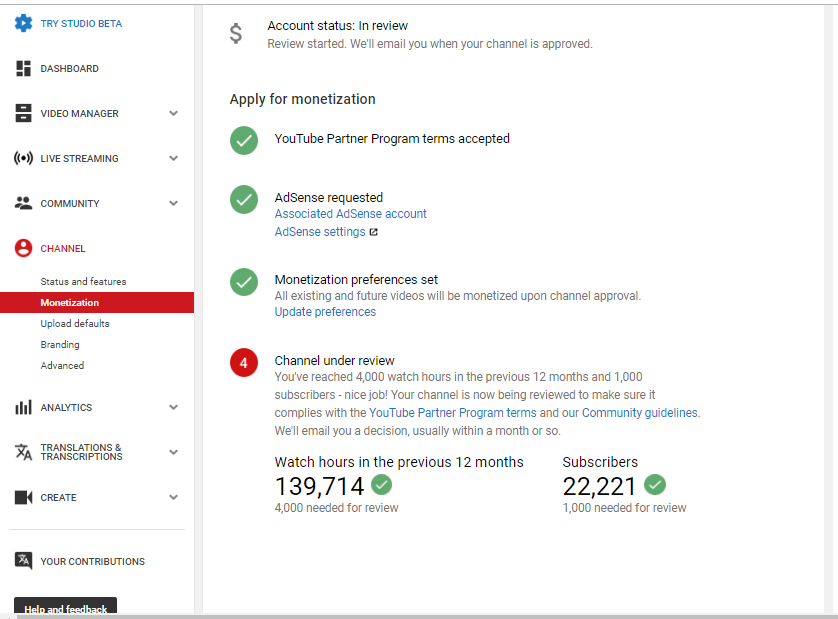
Task: Click the 22,221 subscribers value
Action: [x=600, y=486]
